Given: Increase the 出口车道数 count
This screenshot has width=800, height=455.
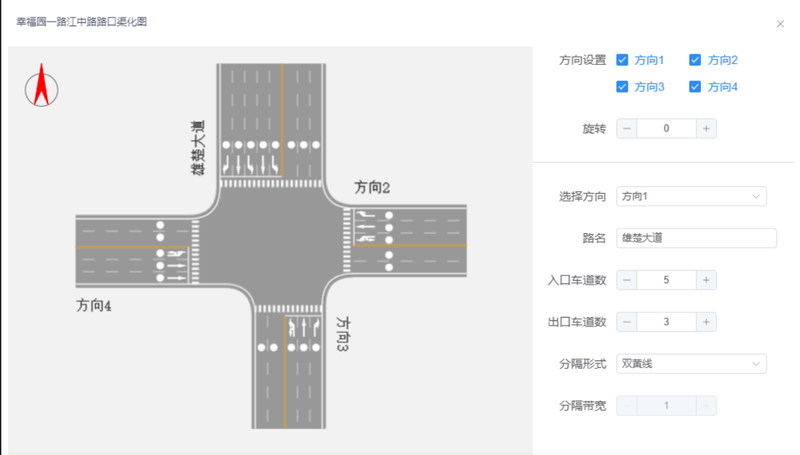Looking at the screenshot, I should point(706,322).
